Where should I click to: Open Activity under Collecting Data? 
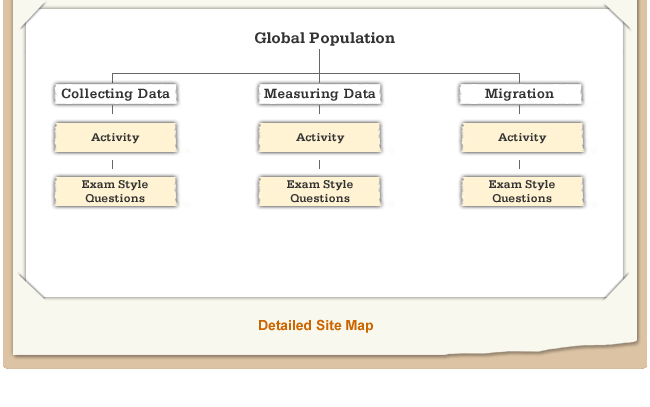[x=115, y=137]
